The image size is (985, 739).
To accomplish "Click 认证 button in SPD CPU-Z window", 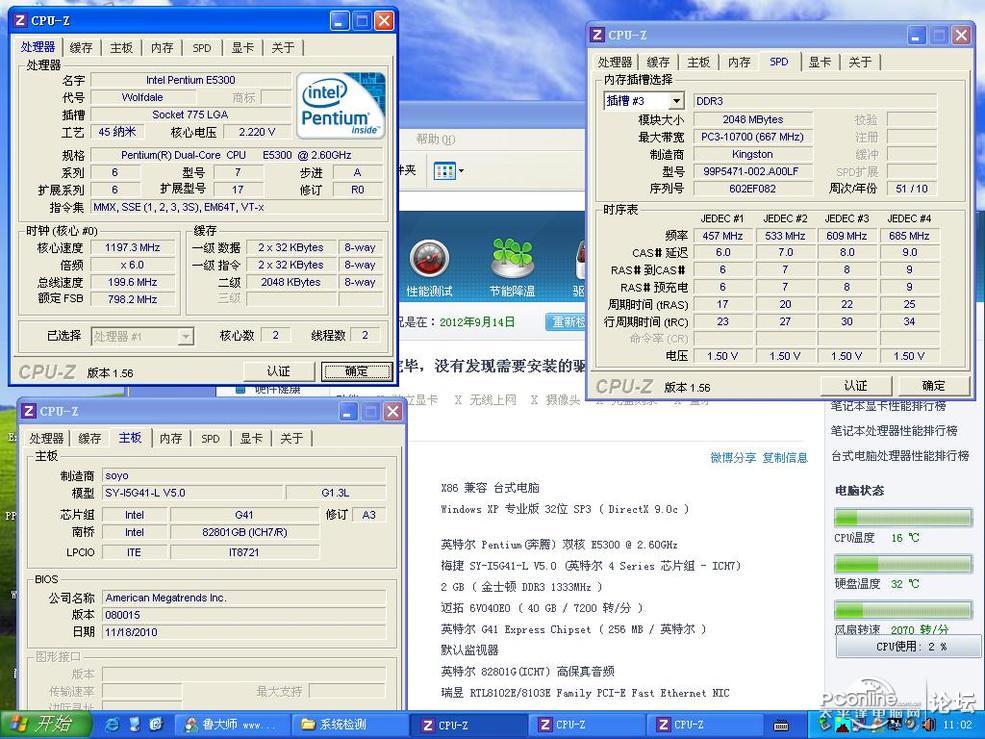I will (856, 385).
